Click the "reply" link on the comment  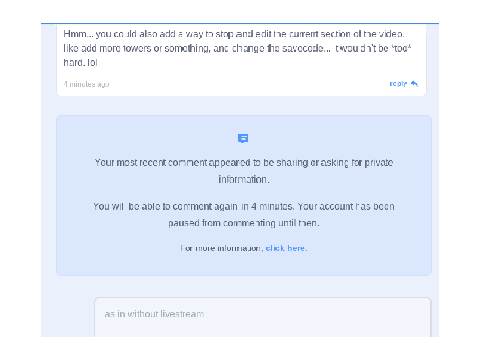(398, 84)
